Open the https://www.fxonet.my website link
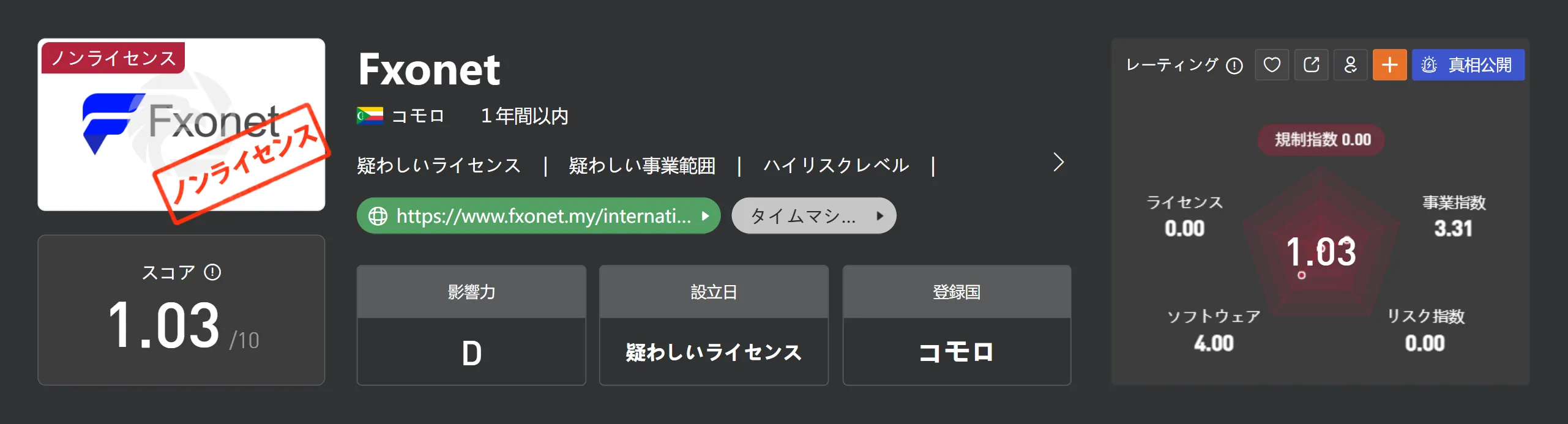Image resolution: width=1568 pixels, height=424 pixels. click(538, 216)
